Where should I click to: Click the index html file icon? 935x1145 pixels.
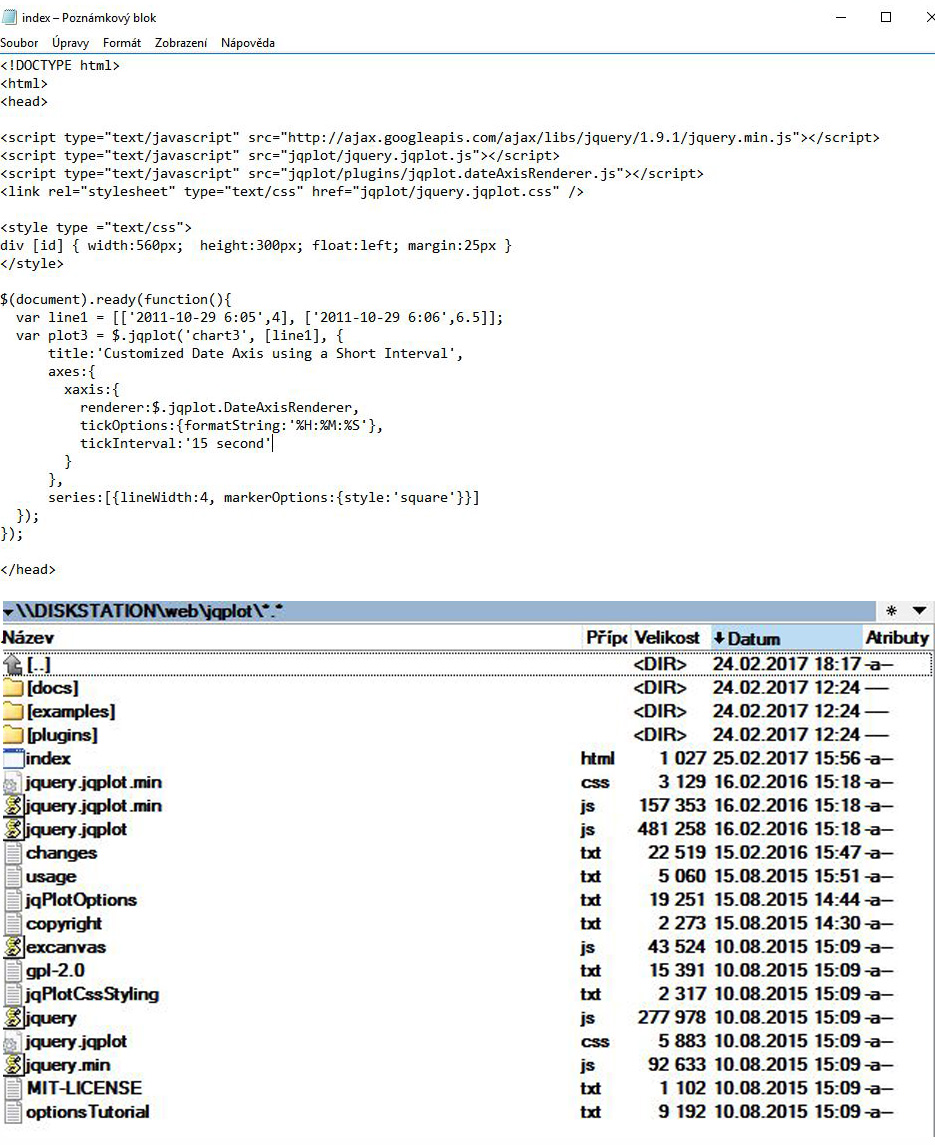point(12,759)
